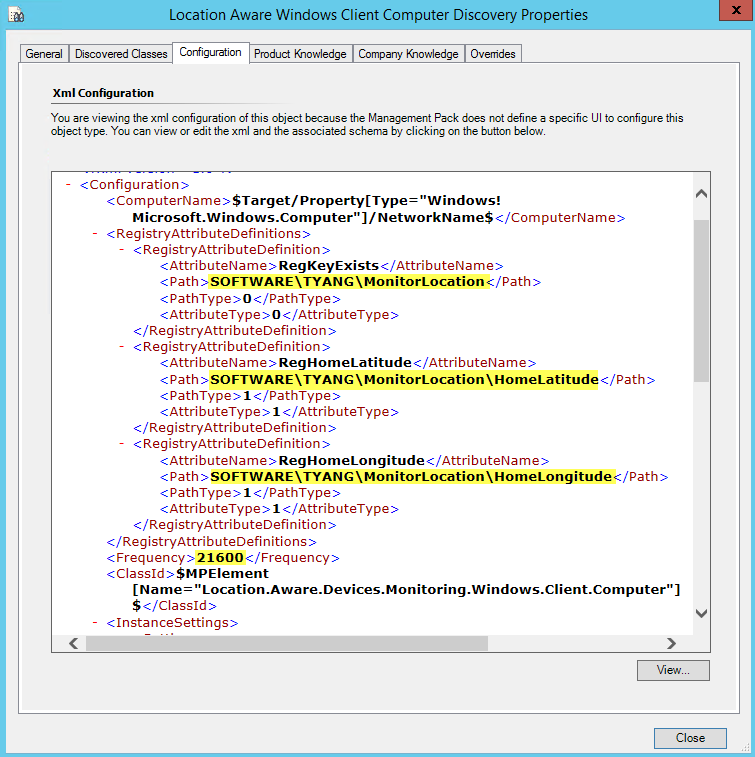
Task: Click the horizontal scrollbar thumb
Action: (x=287, y=643)
